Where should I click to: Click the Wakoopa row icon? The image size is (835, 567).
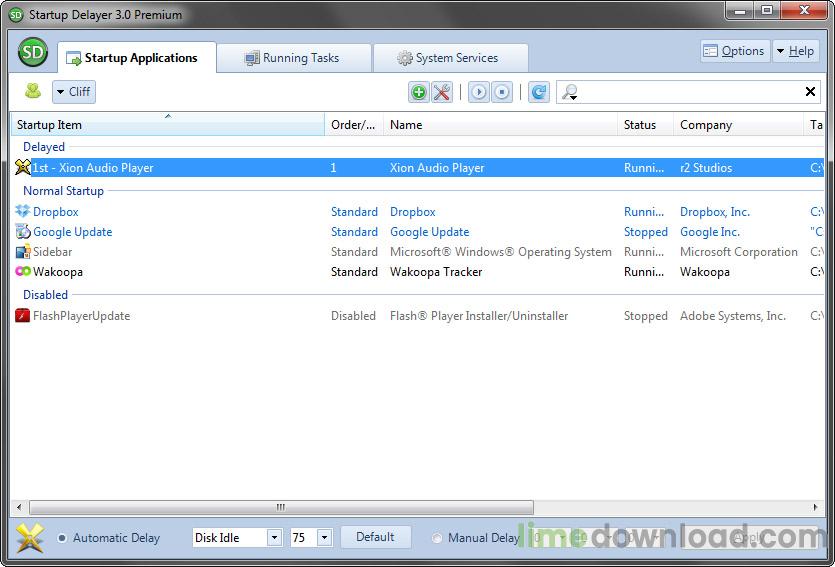click(x=23, y=272)
